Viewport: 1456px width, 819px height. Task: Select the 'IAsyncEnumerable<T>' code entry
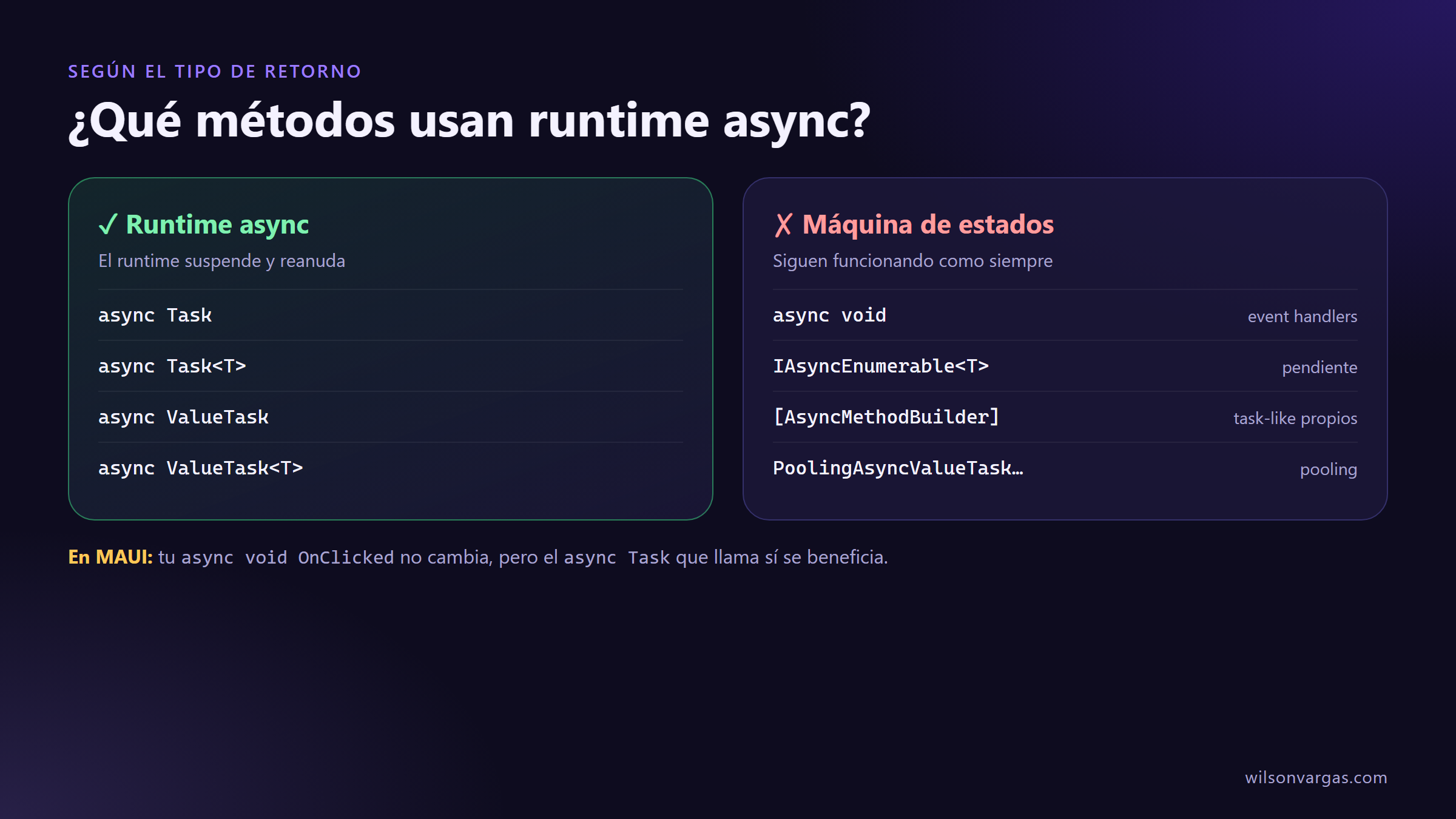click(881, 366)
